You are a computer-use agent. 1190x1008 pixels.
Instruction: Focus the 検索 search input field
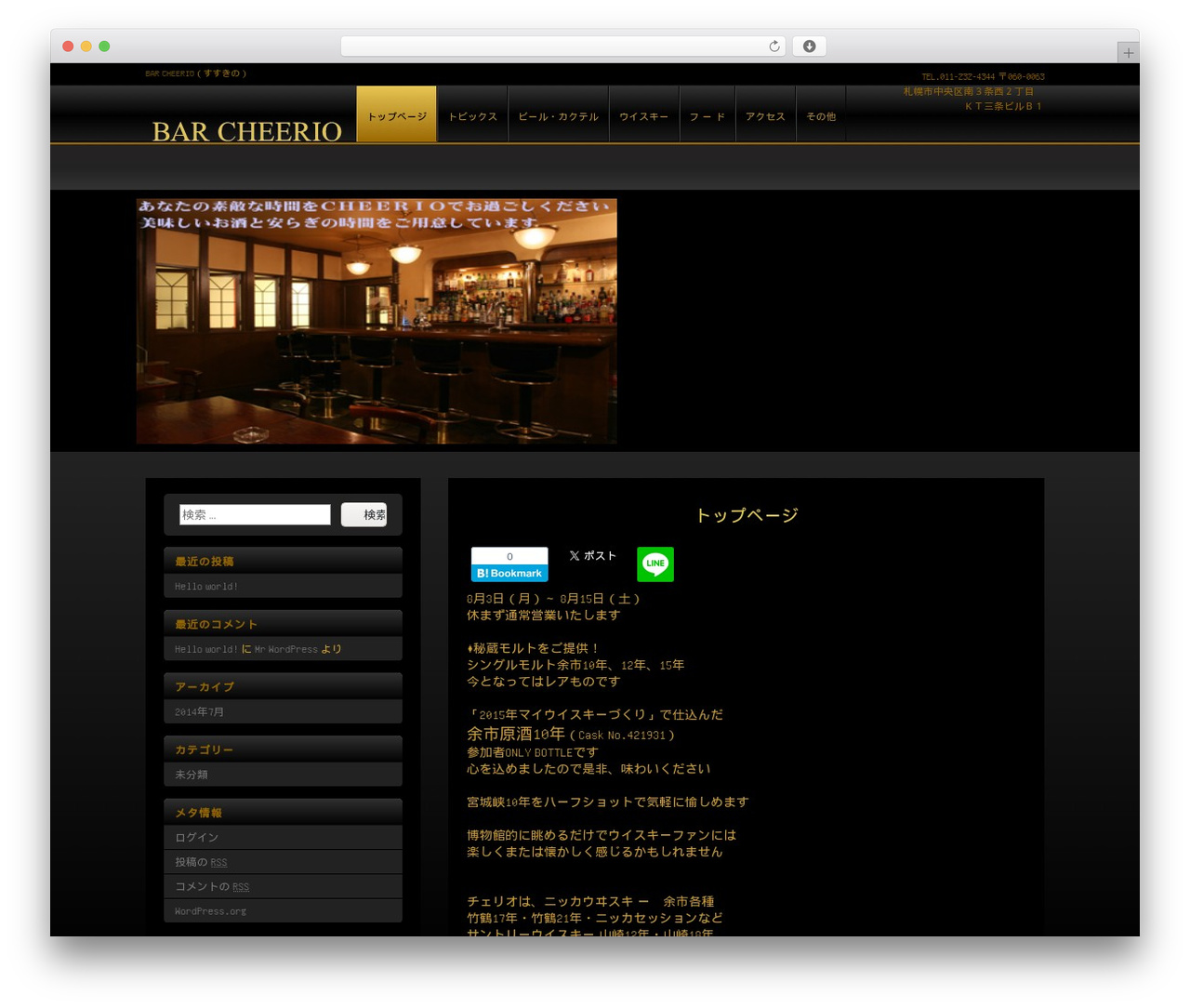pos(255,514)
